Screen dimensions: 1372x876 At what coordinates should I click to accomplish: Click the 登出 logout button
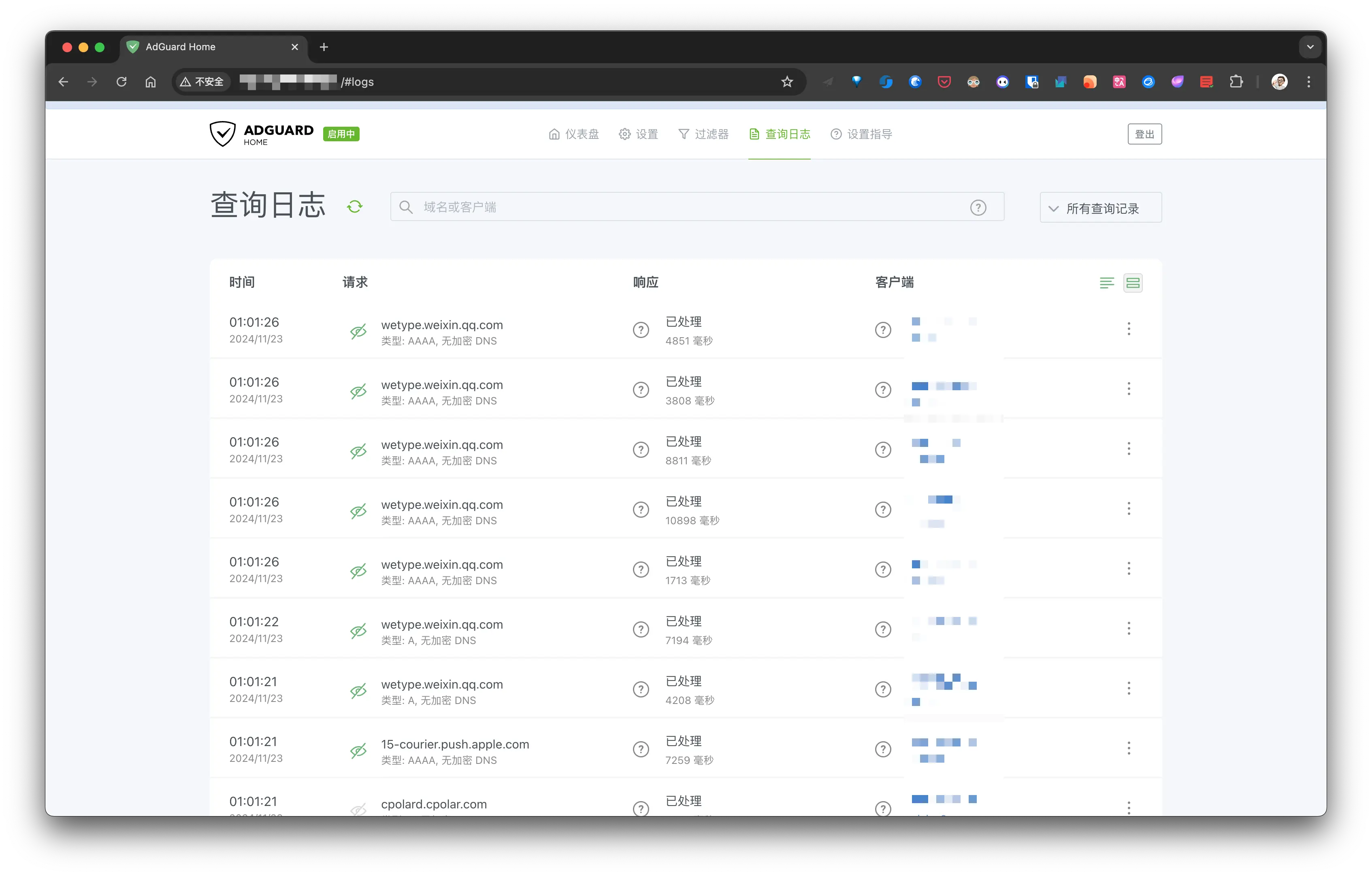[1144, 134]
